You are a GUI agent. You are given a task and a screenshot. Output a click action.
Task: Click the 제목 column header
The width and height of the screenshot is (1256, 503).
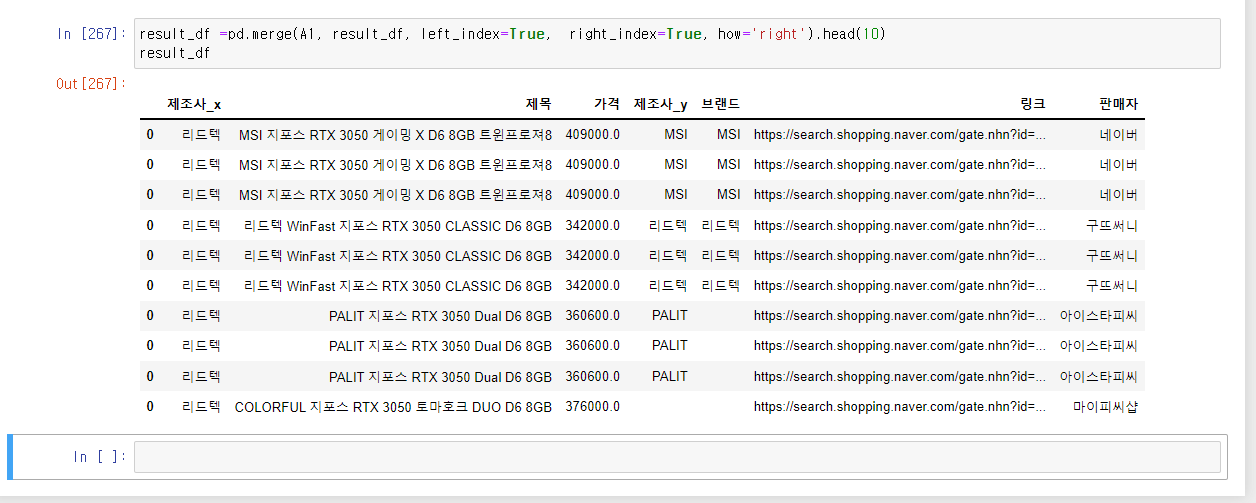point(538,103)
